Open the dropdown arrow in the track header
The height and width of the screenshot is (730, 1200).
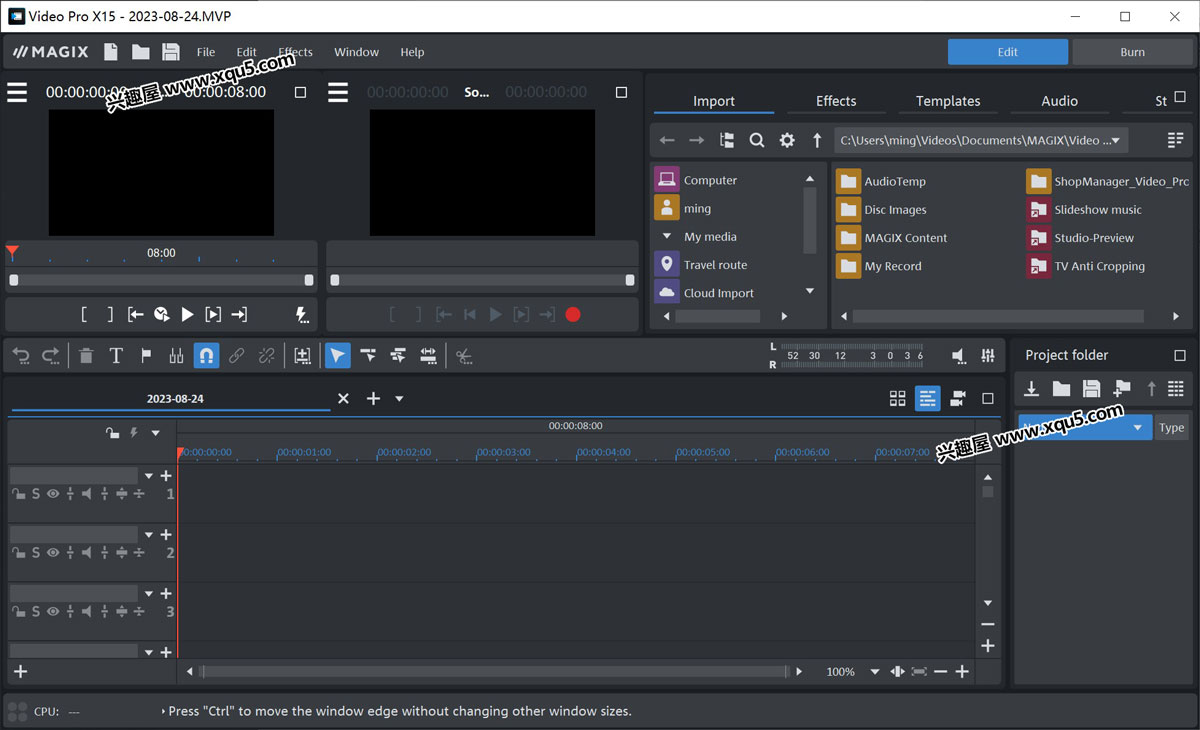[x=155, y=433]
